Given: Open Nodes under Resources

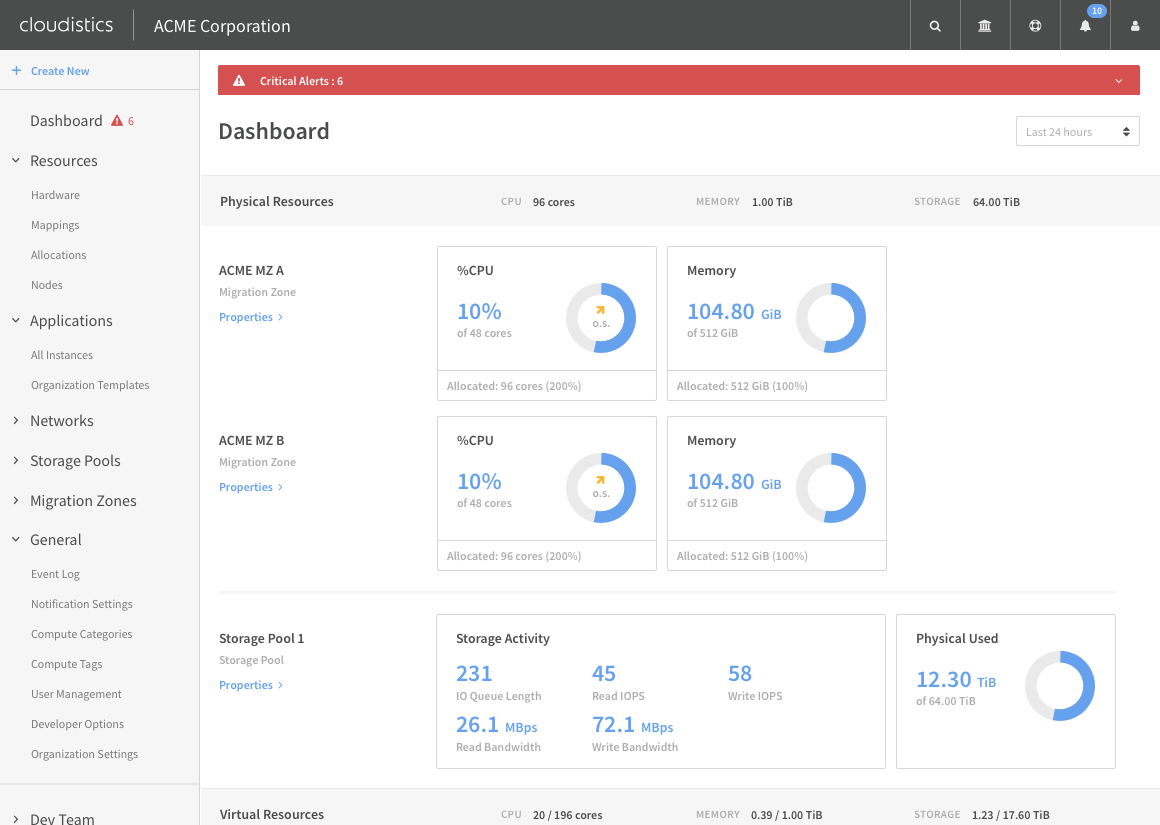Looking at the screenshot, I should 47,285.
